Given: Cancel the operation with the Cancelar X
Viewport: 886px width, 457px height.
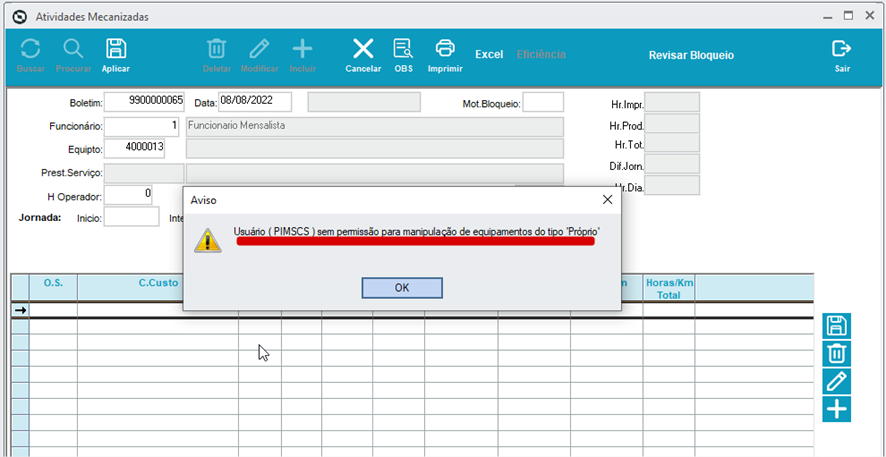Looking at the screenshot, I should tap(363, 49).
